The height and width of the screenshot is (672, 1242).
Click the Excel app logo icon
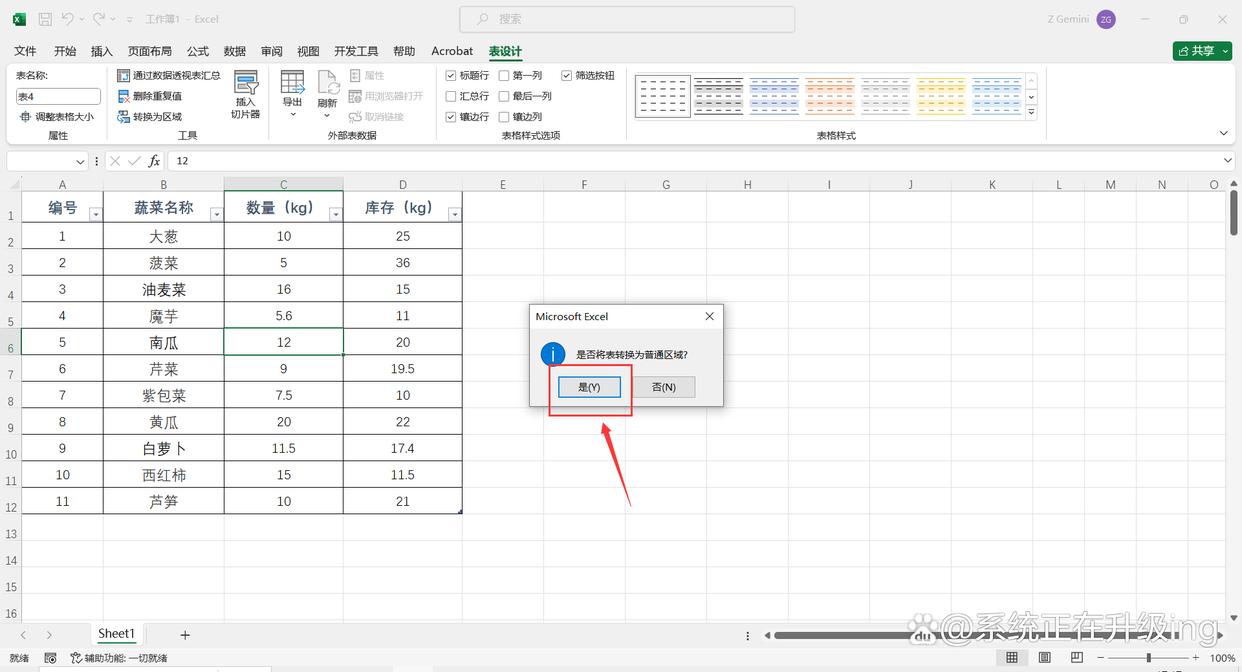point(19,19)
